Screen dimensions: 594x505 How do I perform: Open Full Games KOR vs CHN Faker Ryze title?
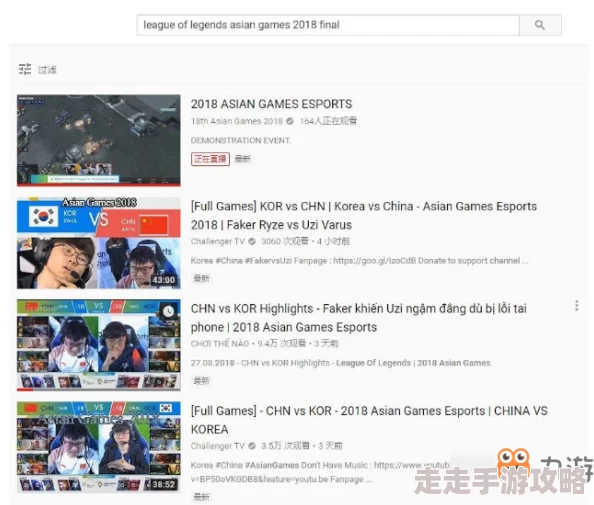[x=364, y=216]
